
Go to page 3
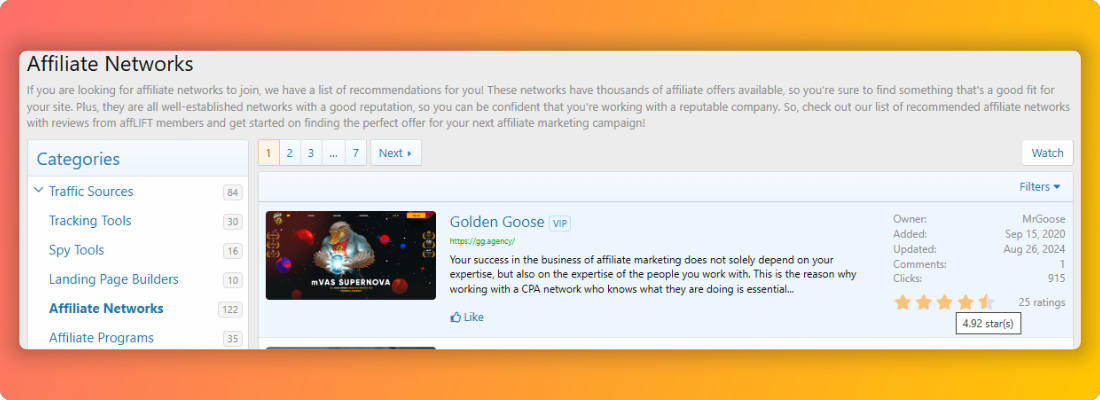pyautogui.click(x=311, y=153)
